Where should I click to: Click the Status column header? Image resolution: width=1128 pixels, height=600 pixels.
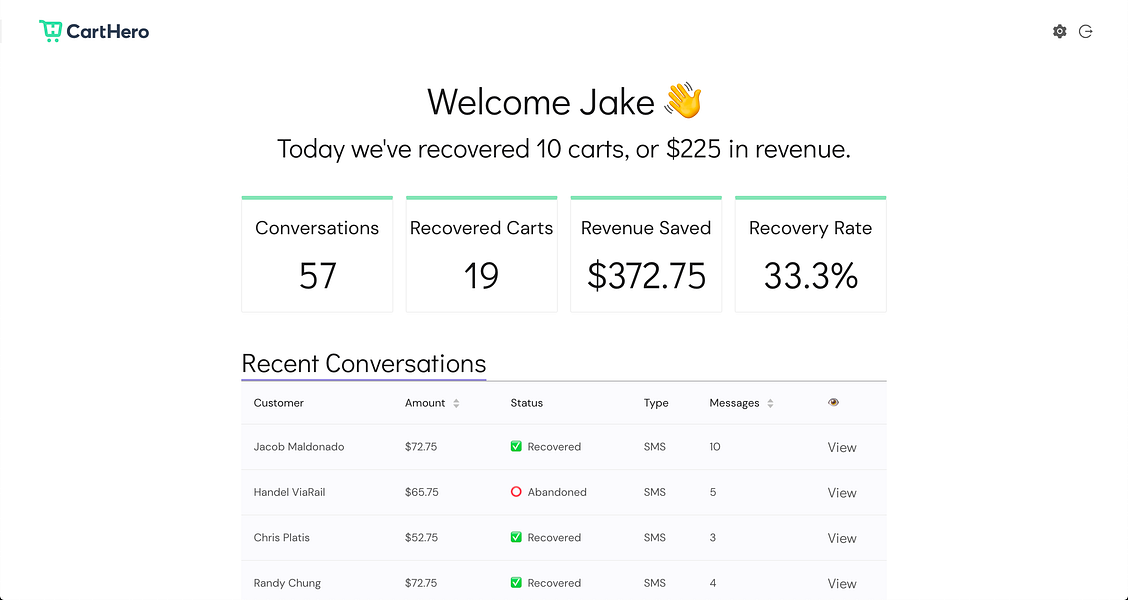[527, 403]
